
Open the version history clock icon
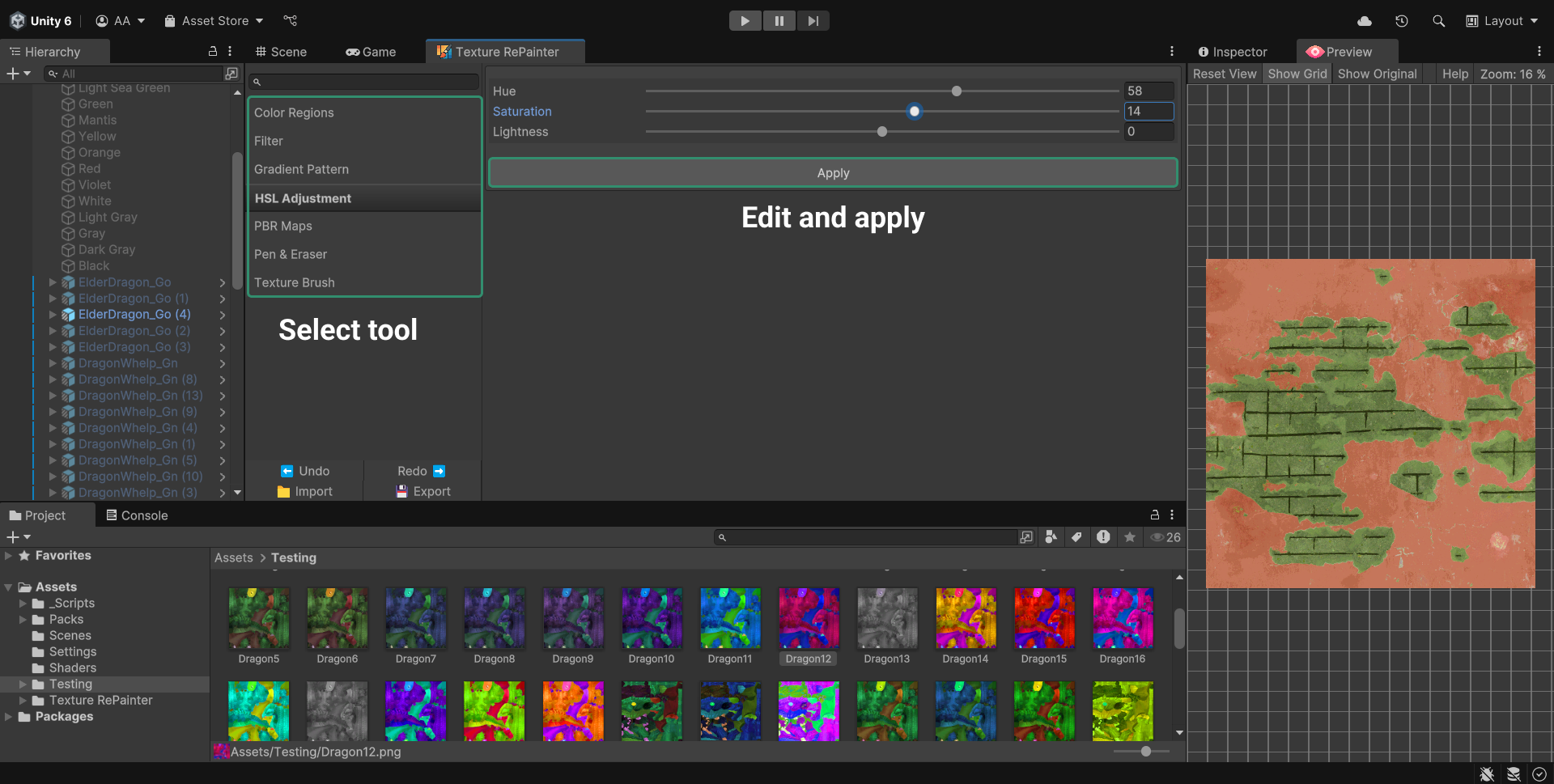coord(1402,21)
